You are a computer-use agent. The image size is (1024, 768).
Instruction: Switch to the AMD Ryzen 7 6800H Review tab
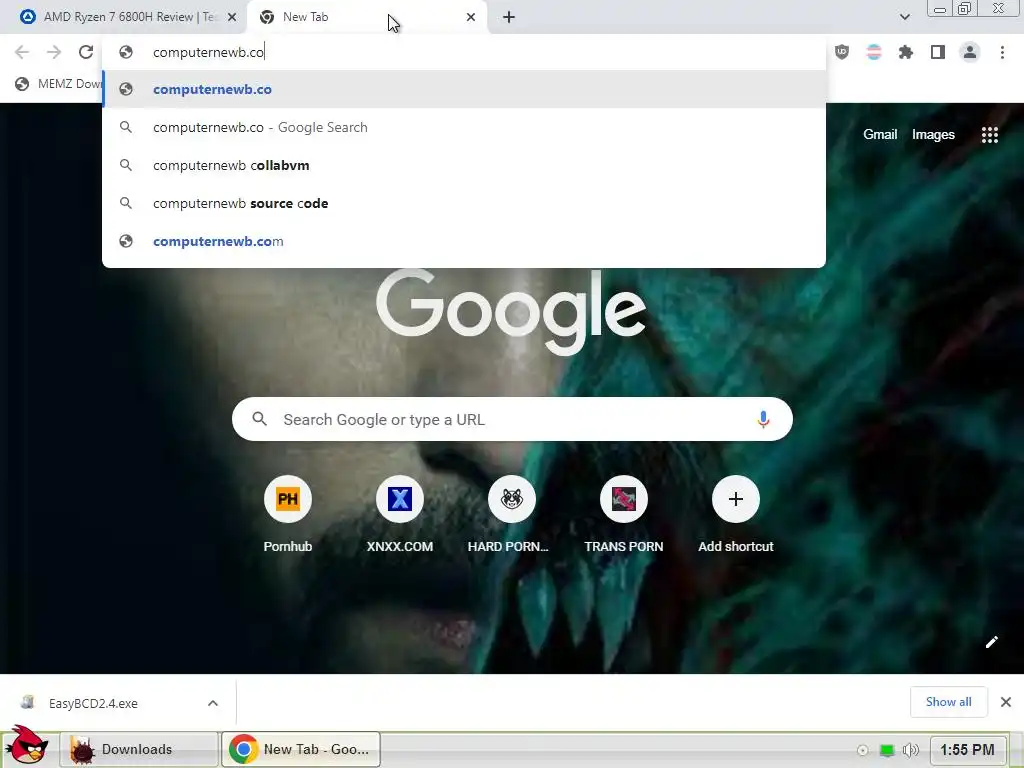(x=125, y=17)
